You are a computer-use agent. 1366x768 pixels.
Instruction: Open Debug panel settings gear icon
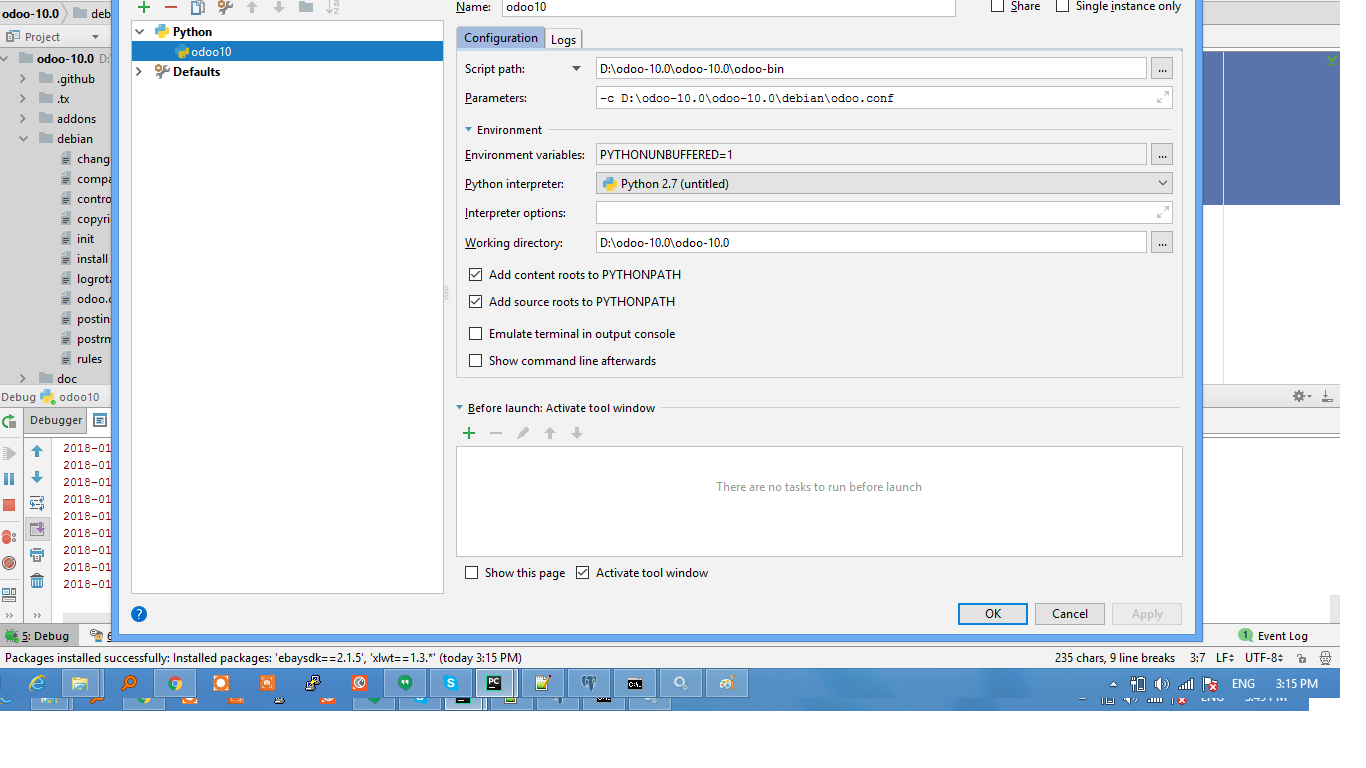click(x=1300, y=396)
